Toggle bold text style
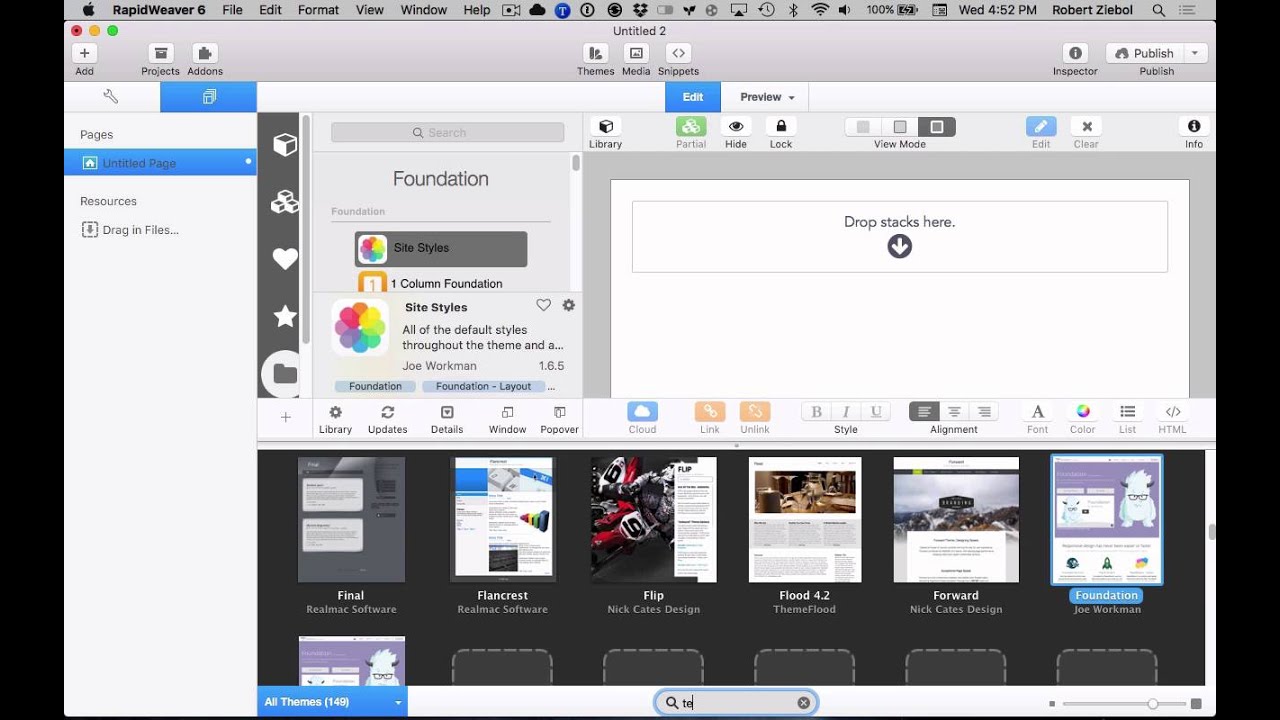 (x=816, y=411)
